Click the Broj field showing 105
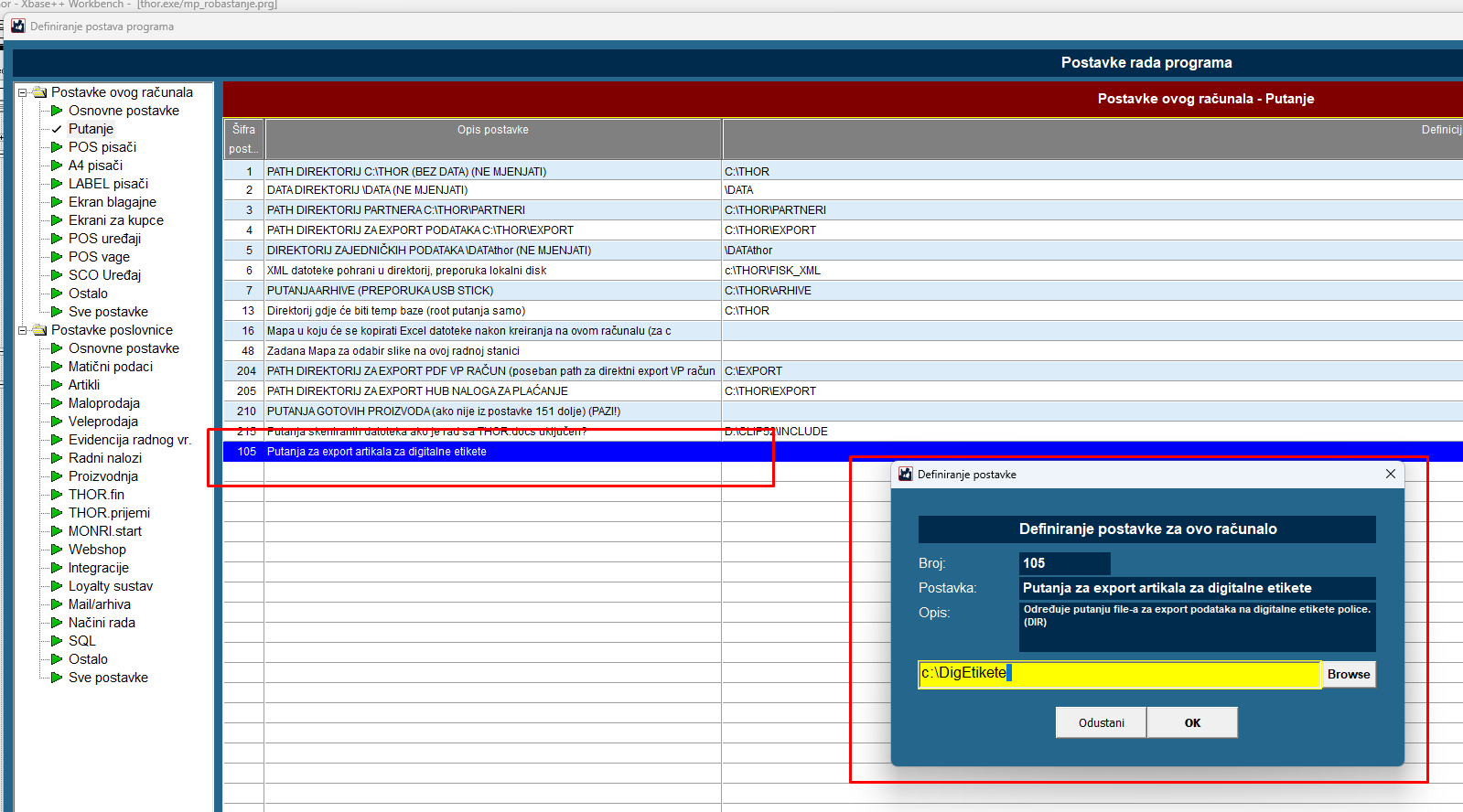Viewport: 1463px width, 812px height. (1065, 563)
